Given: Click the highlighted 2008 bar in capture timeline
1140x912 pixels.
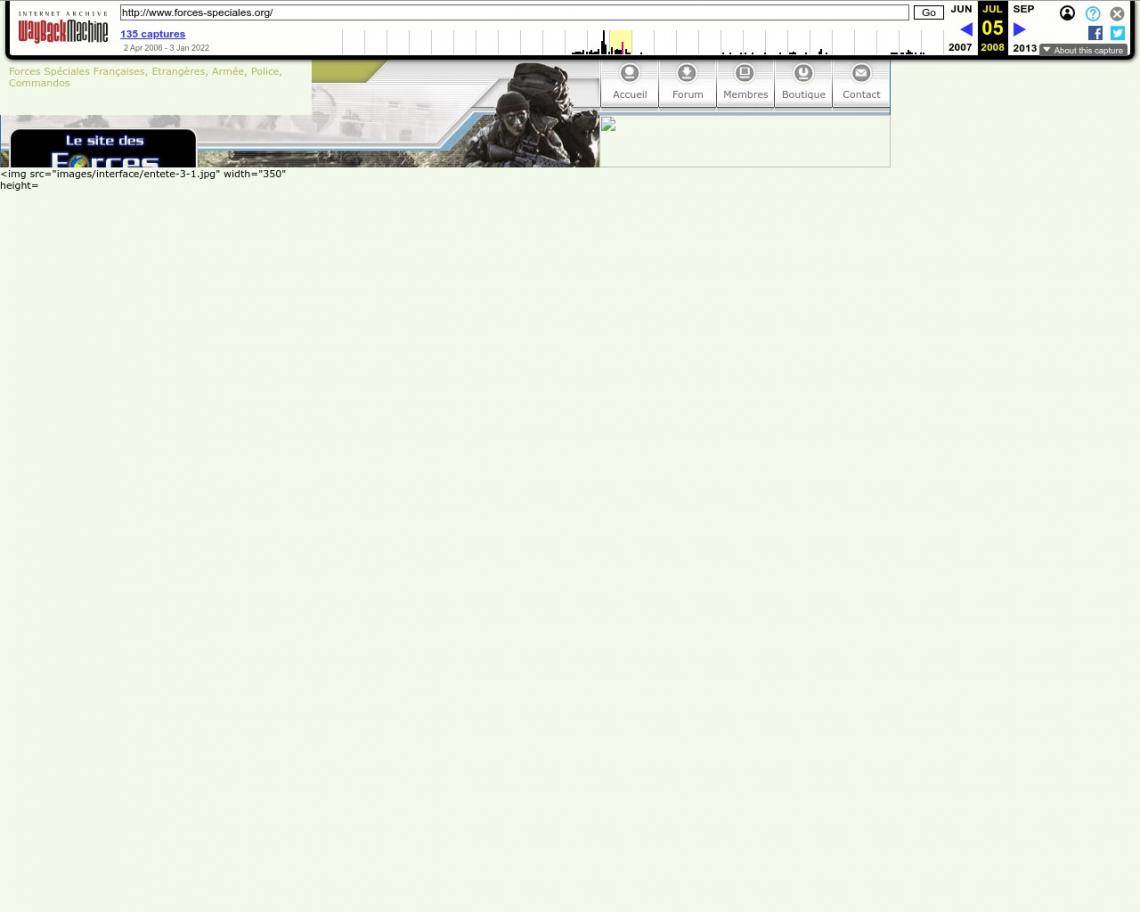Looking at the screenshot, I should coord(620,42).
